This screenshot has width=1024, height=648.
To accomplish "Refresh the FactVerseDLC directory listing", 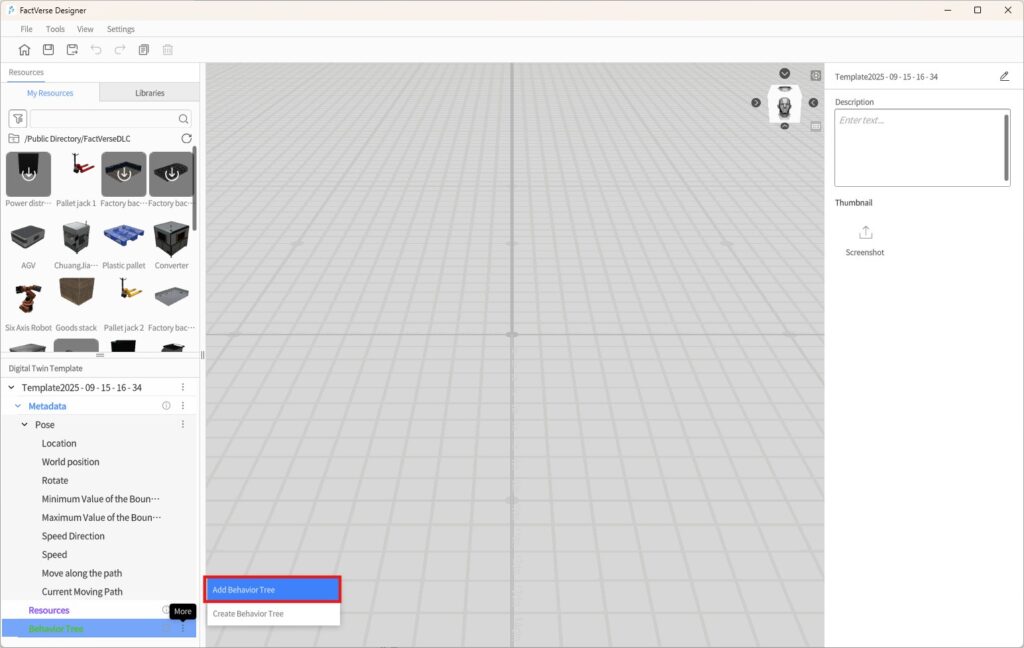I will pos(188,139).
